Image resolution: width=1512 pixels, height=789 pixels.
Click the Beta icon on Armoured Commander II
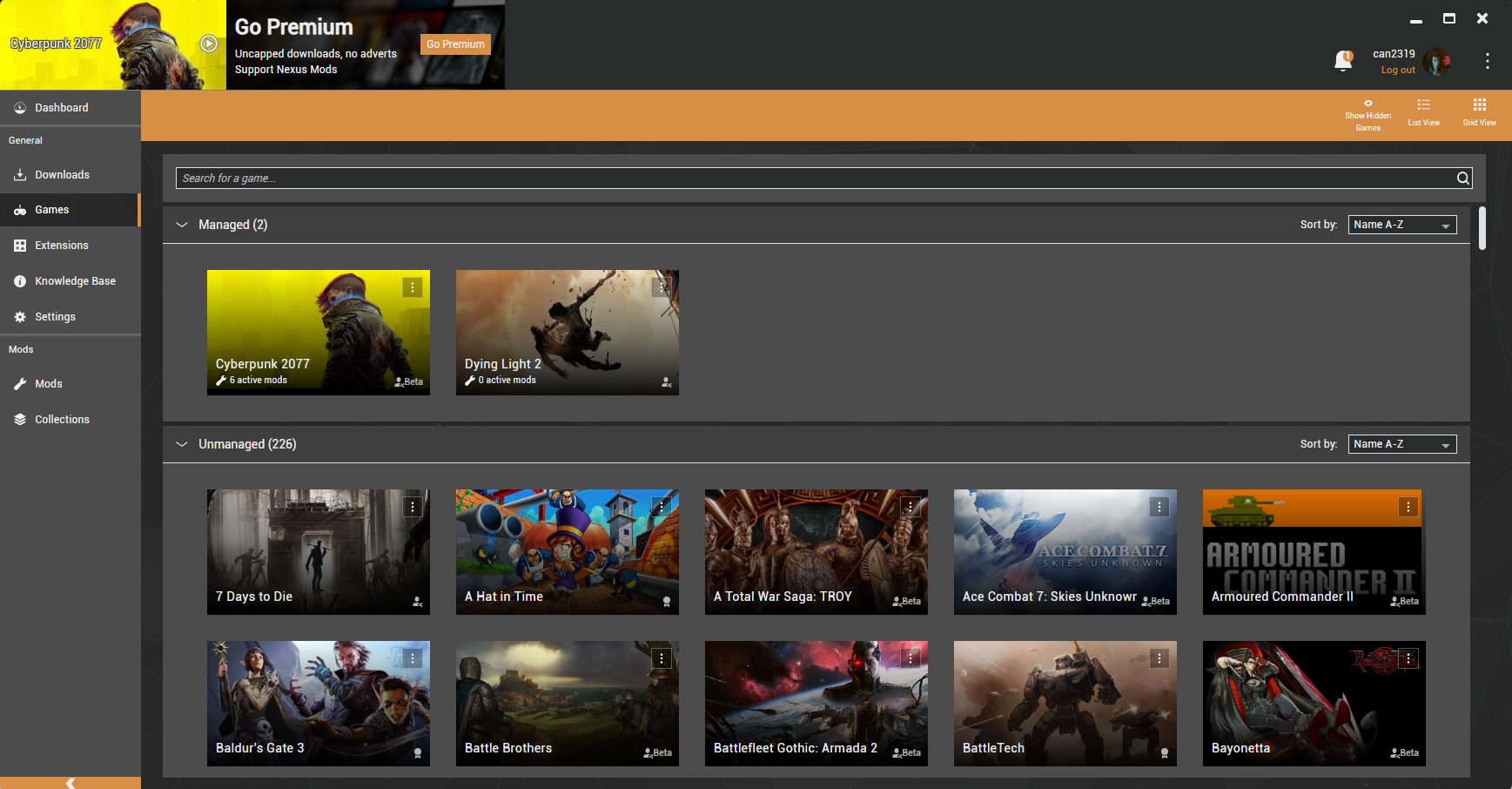tap(1404, 601)
